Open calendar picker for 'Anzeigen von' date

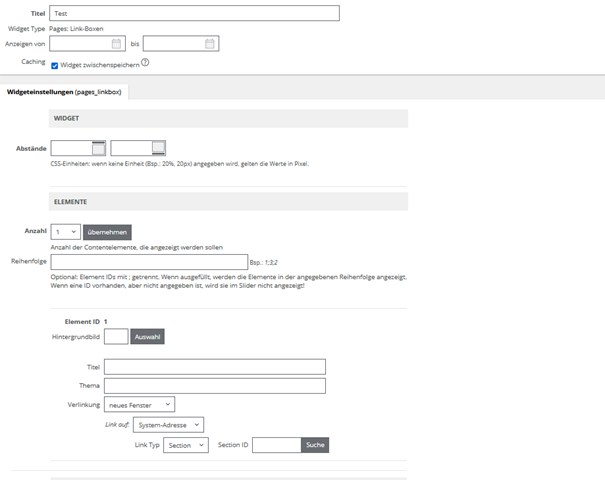point(116,44)
